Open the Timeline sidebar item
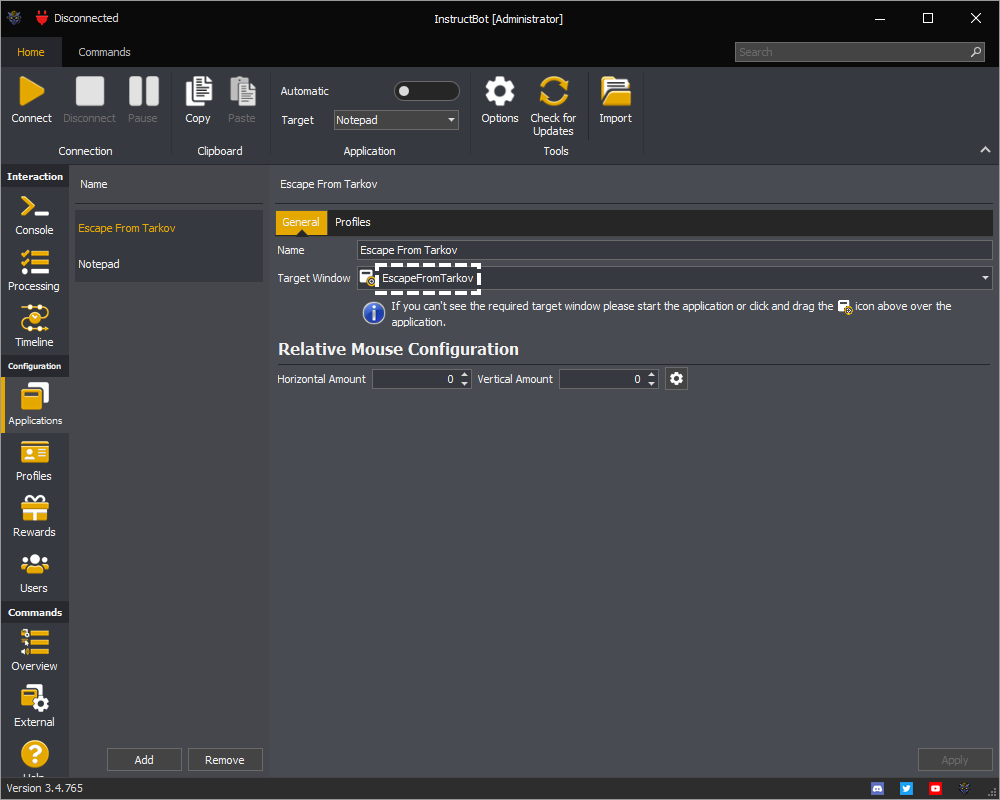The height and width of the screenshot is (800, 1000). pyautogui.click(x=34, y=327)
